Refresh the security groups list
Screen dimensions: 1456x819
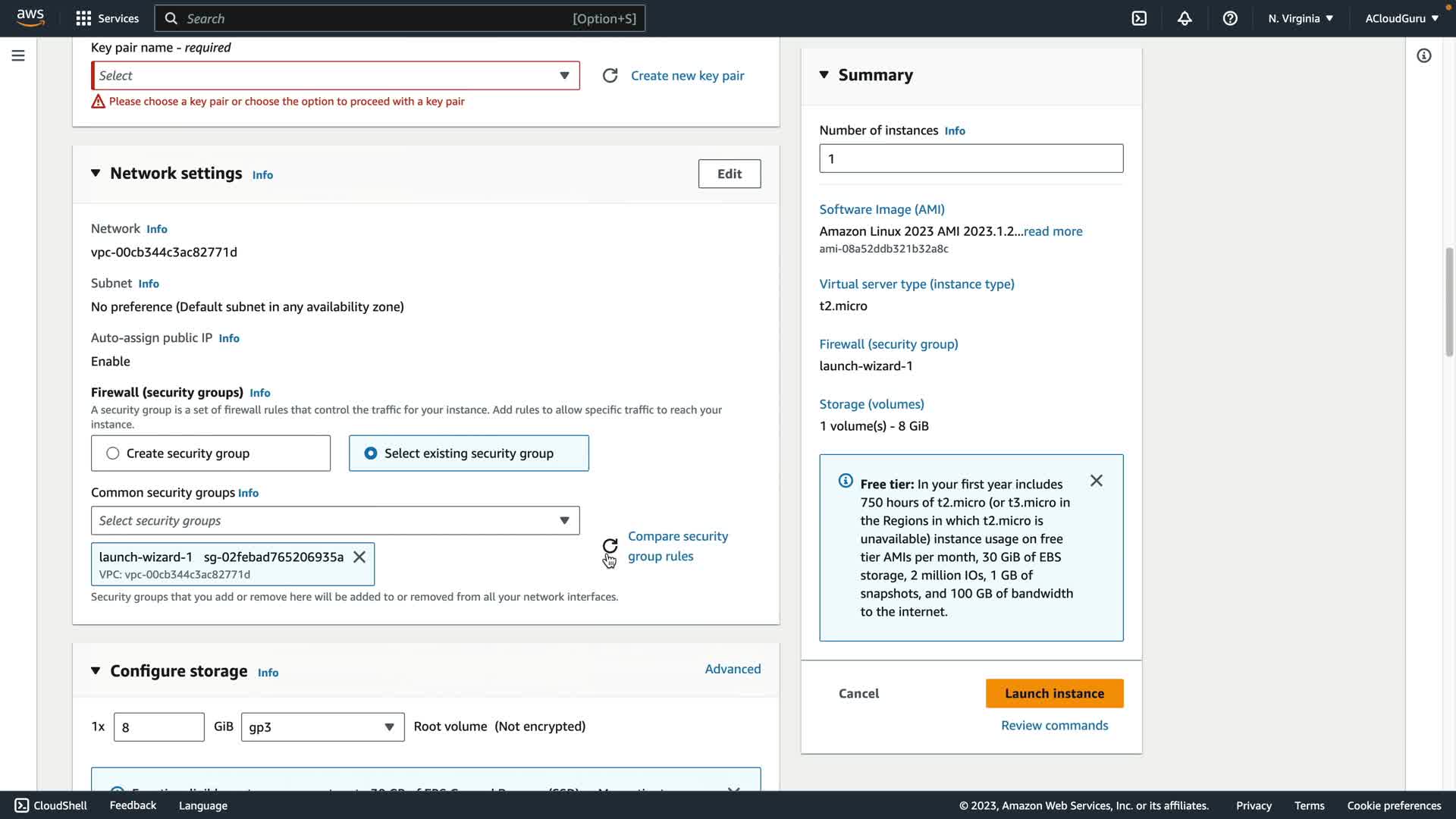tap(610, 545)
